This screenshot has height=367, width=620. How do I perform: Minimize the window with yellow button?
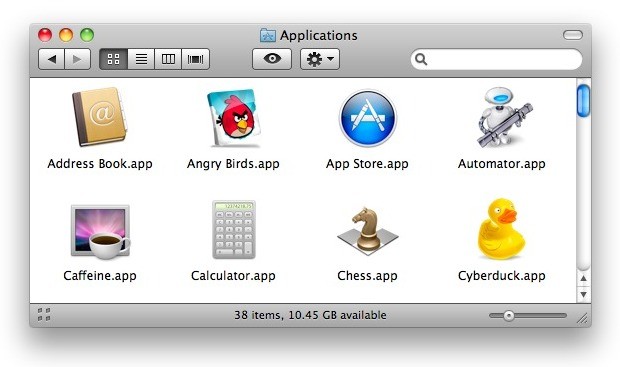coord(66,35)
